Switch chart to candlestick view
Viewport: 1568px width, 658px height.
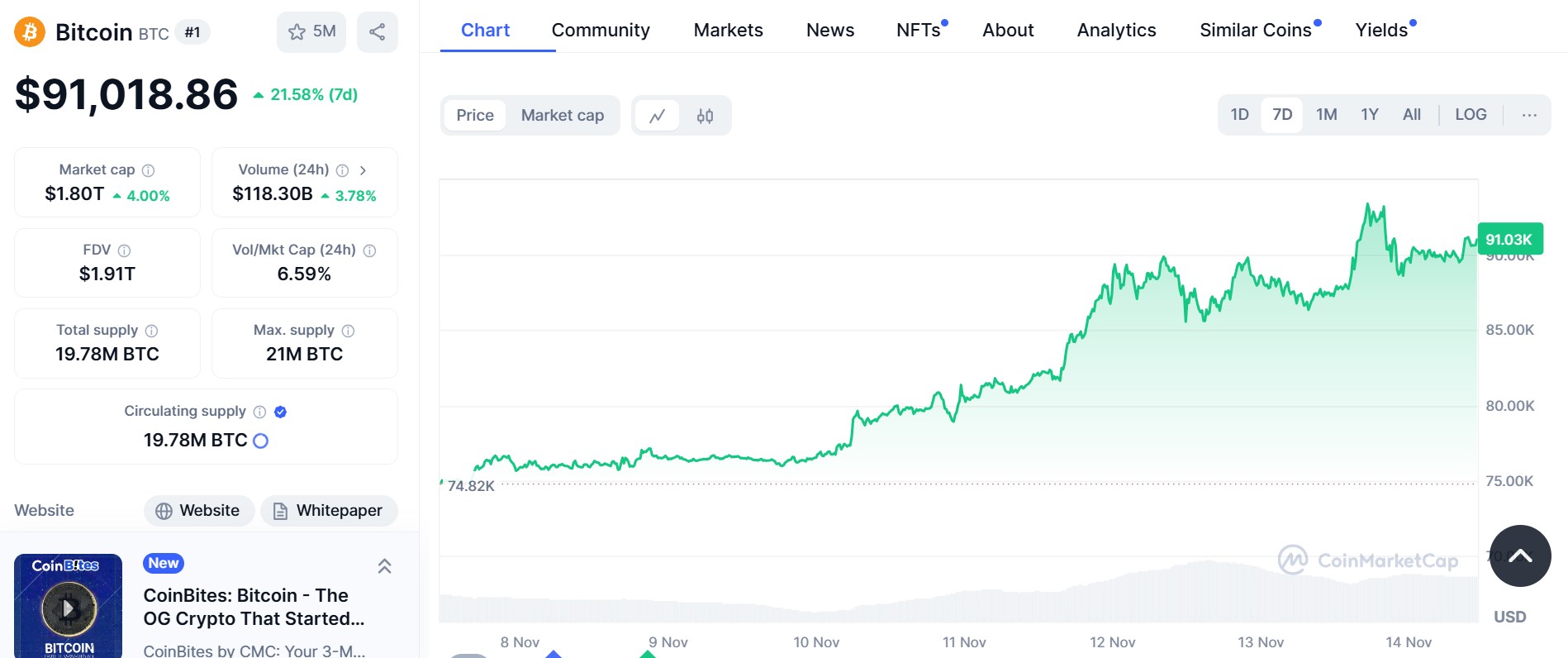[x=705, y=116]
